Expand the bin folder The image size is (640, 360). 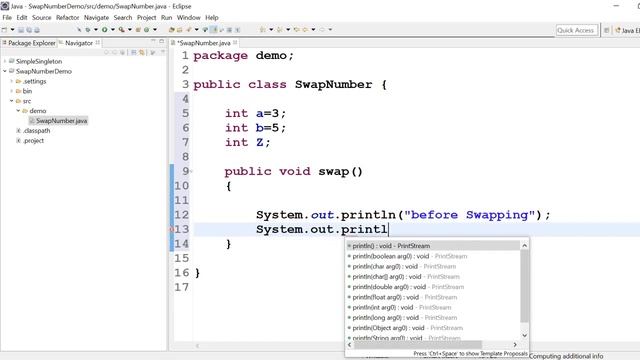(11, 91)
